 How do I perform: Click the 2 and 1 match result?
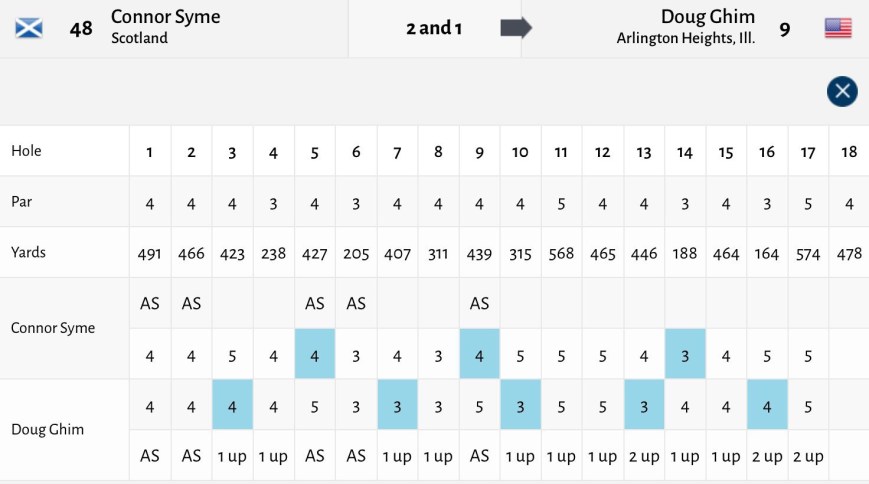(x=434, y=28)
